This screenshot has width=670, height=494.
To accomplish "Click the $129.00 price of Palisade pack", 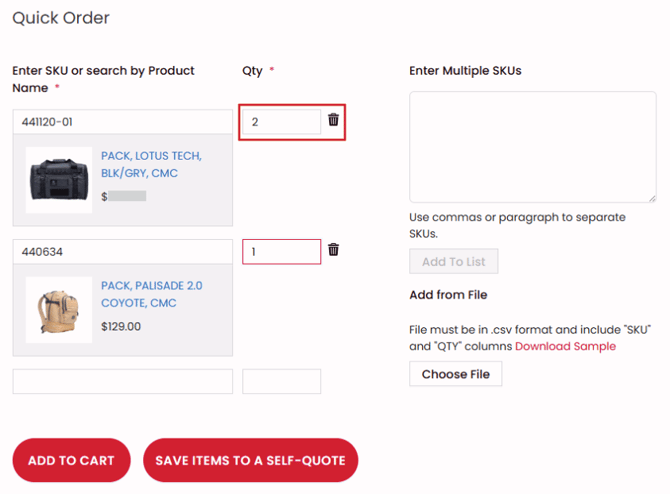I will (x=121, y=326).
